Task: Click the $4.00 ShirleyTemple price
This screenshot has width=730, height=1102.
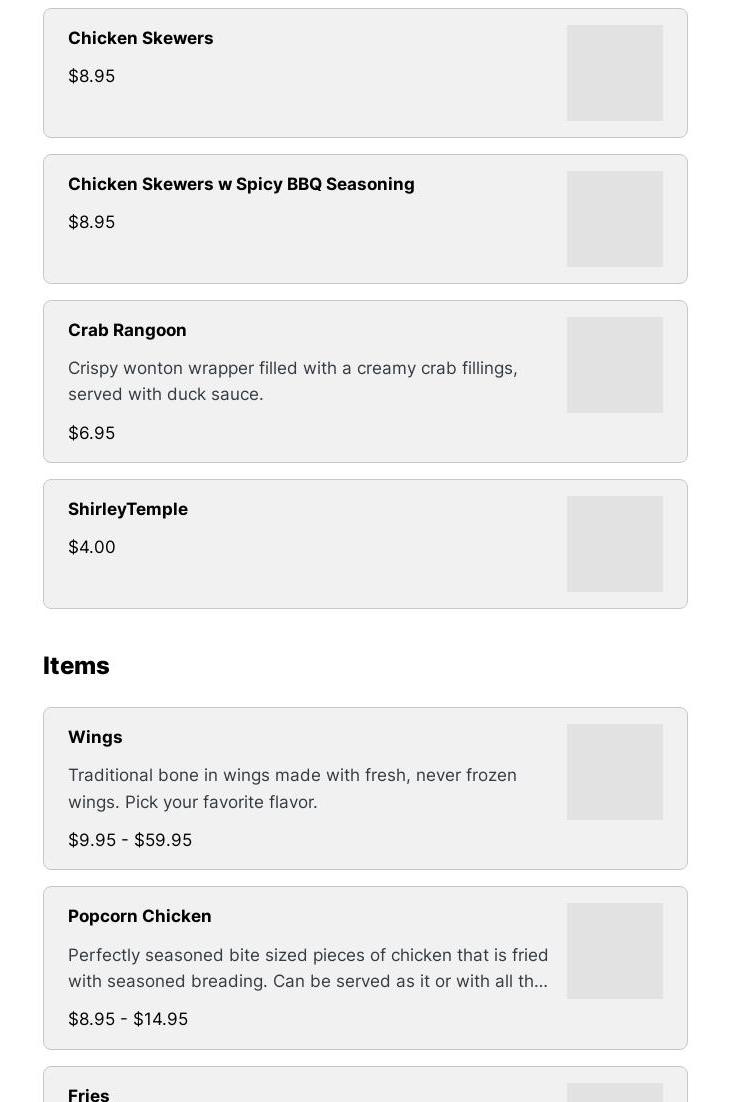Action: pos(91,547)
